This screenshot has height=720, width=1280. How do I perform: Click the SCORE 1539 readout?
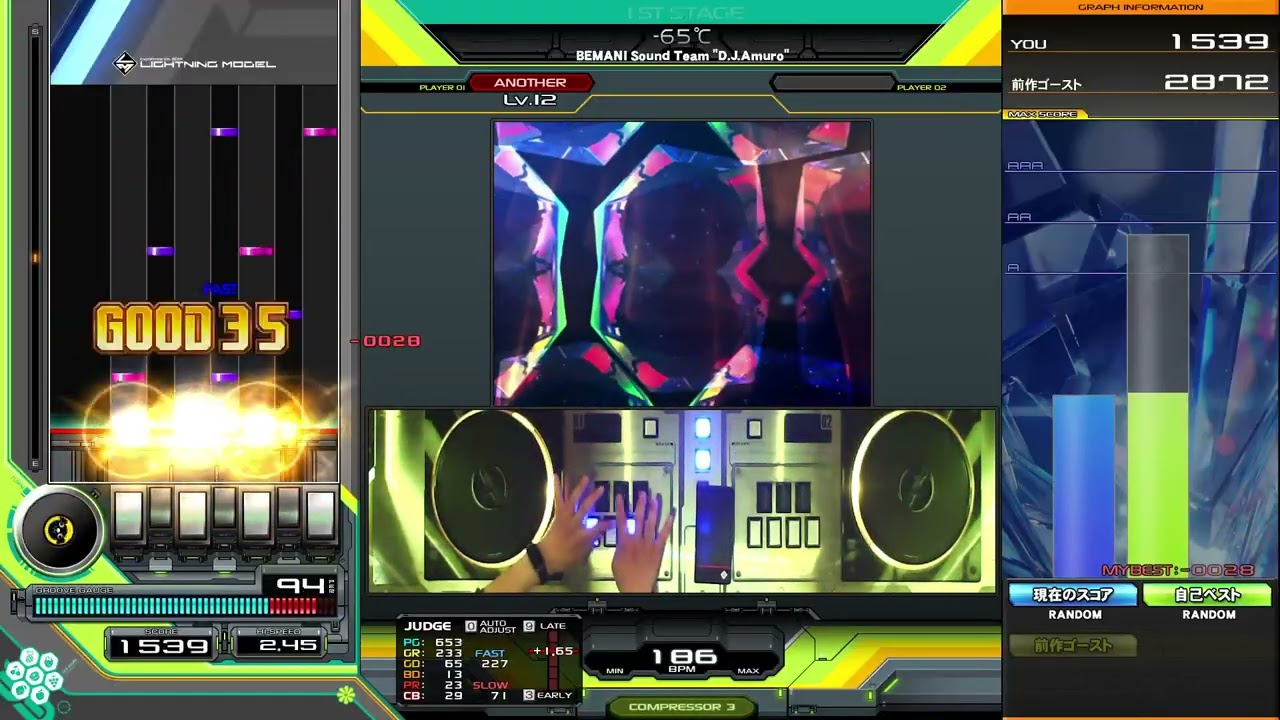pyautogui.click(x=162, y=646)
